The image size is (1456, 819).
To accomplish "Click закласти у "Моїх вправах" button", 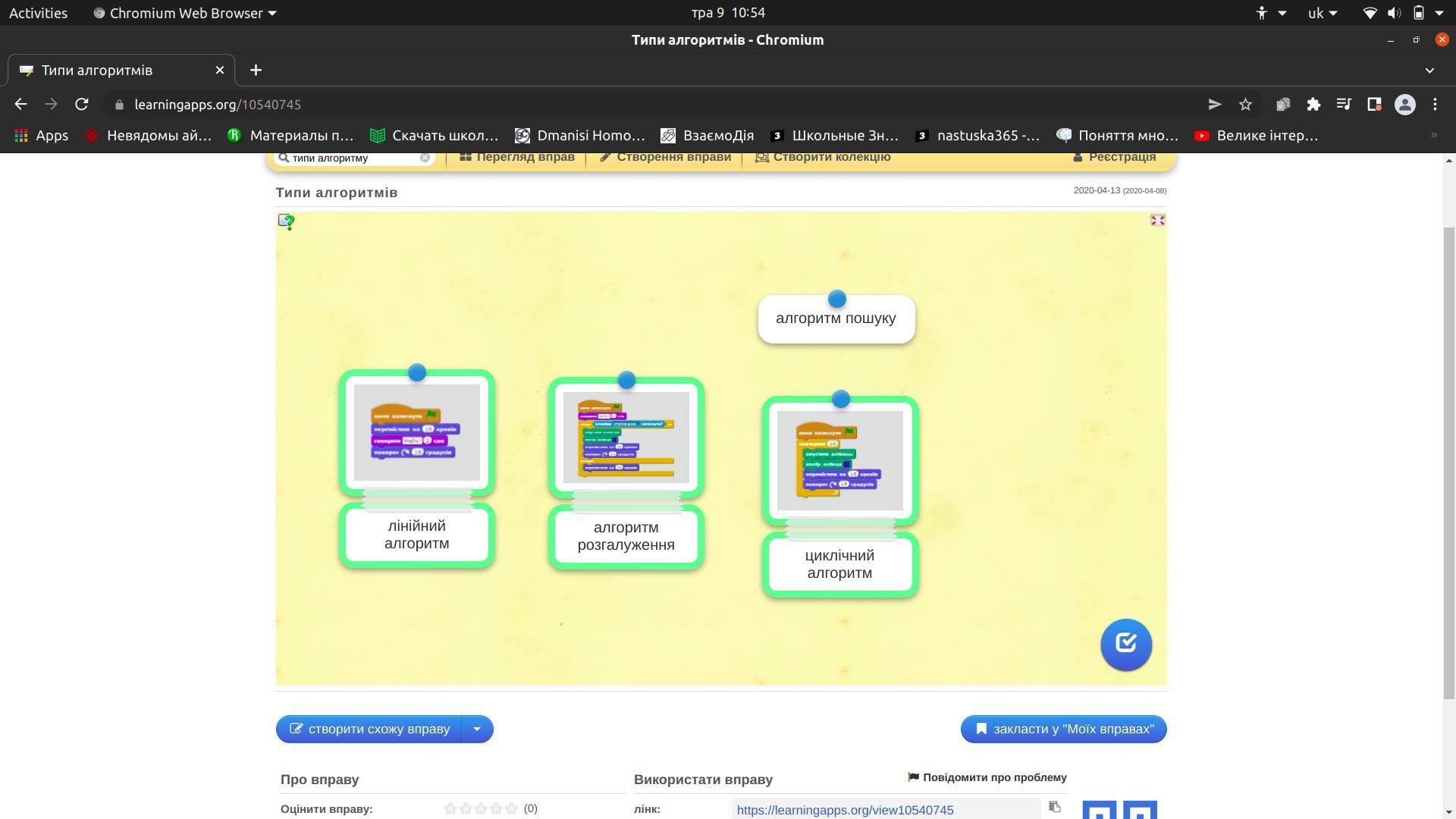I will tap(1063, 729).
